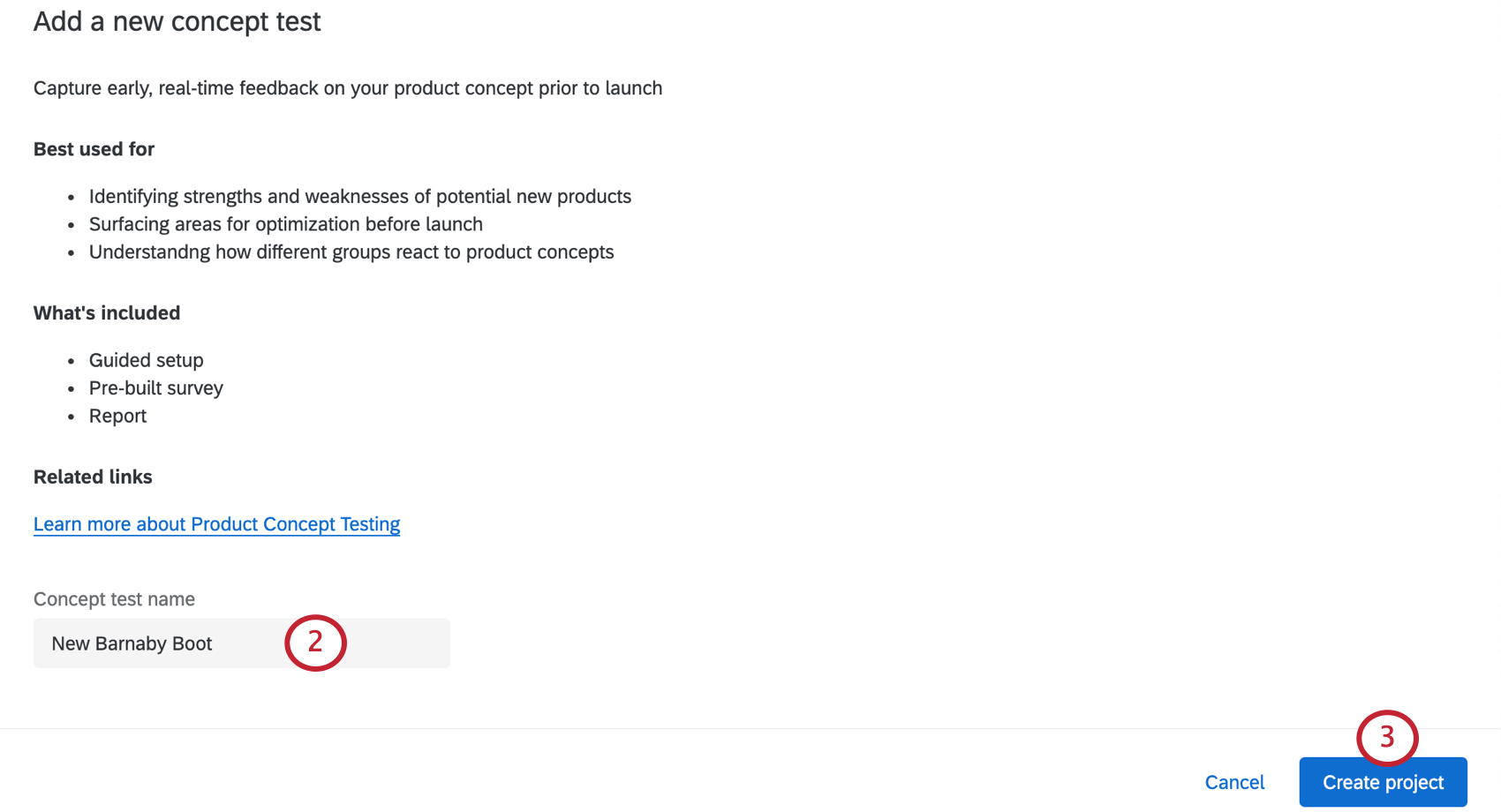1501x812 pixels.
Task: Click the Create project button
Action: tap(1382, 782)
